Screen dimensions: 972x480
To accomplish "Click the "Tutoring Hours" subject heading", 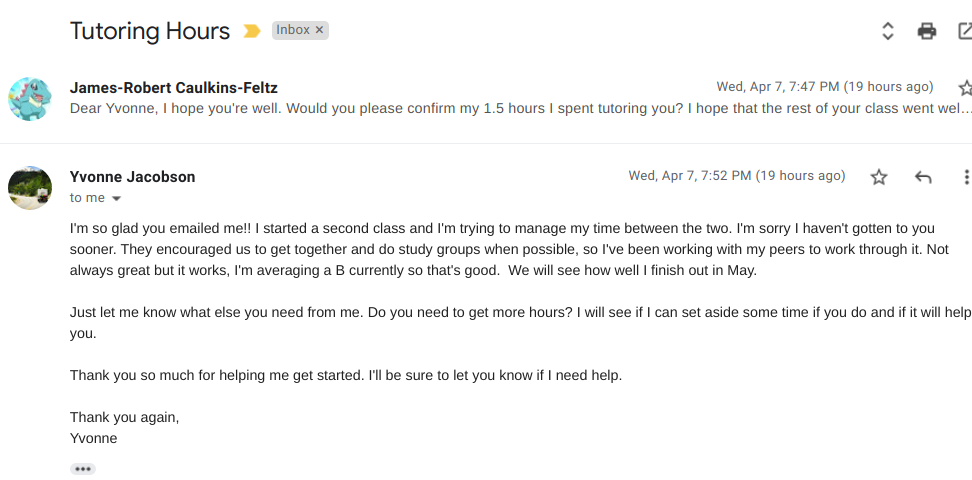I will [x=150, y=32].
